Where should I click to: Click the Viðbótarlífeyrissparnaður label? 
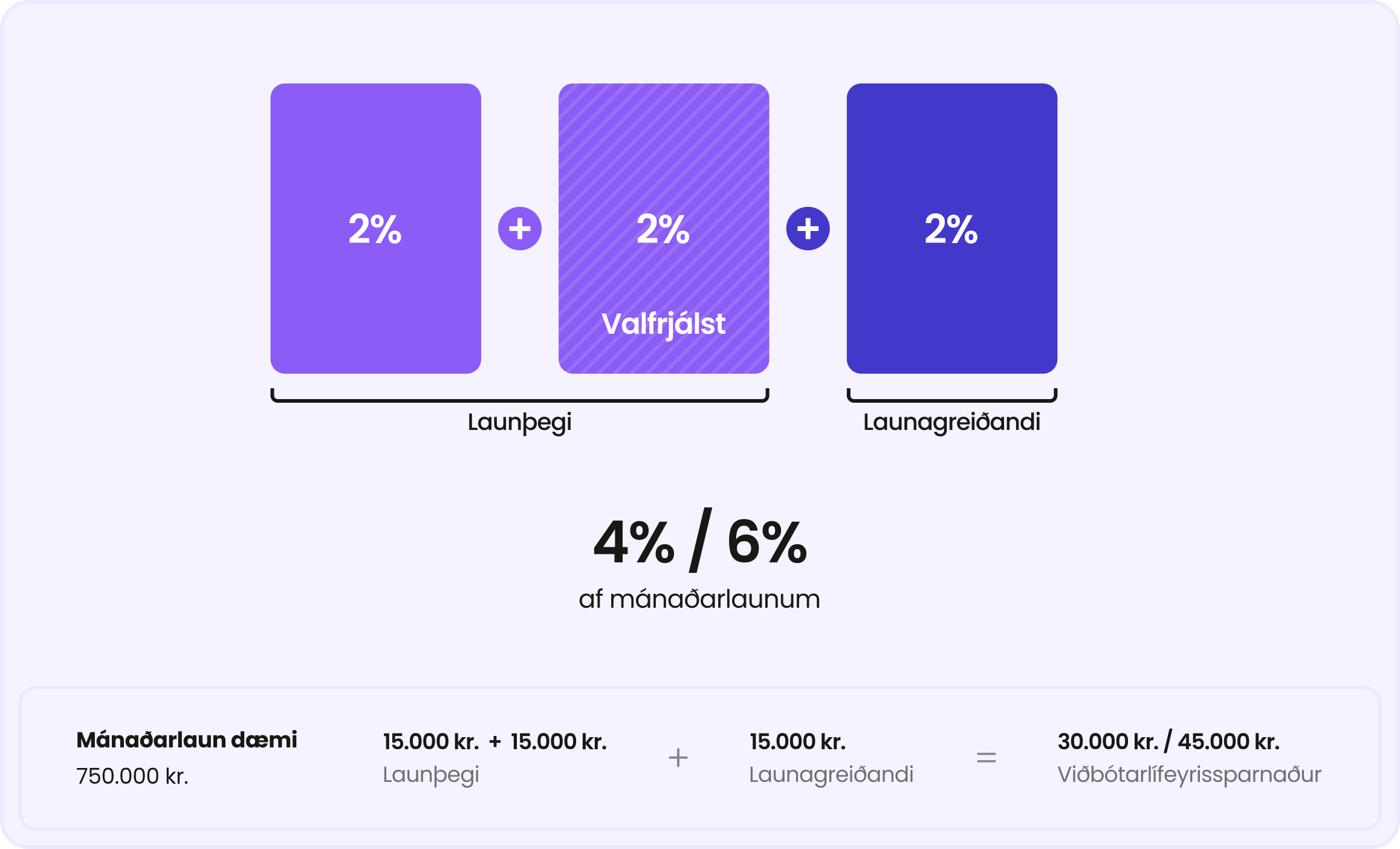1189,775
